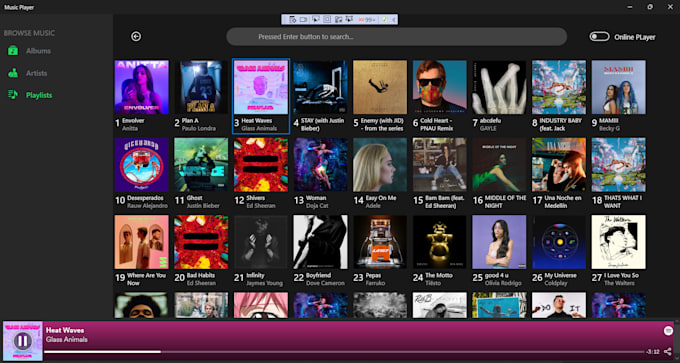Seek on the playback progress bar
This screenshot has height=363, width=680.
344,352
